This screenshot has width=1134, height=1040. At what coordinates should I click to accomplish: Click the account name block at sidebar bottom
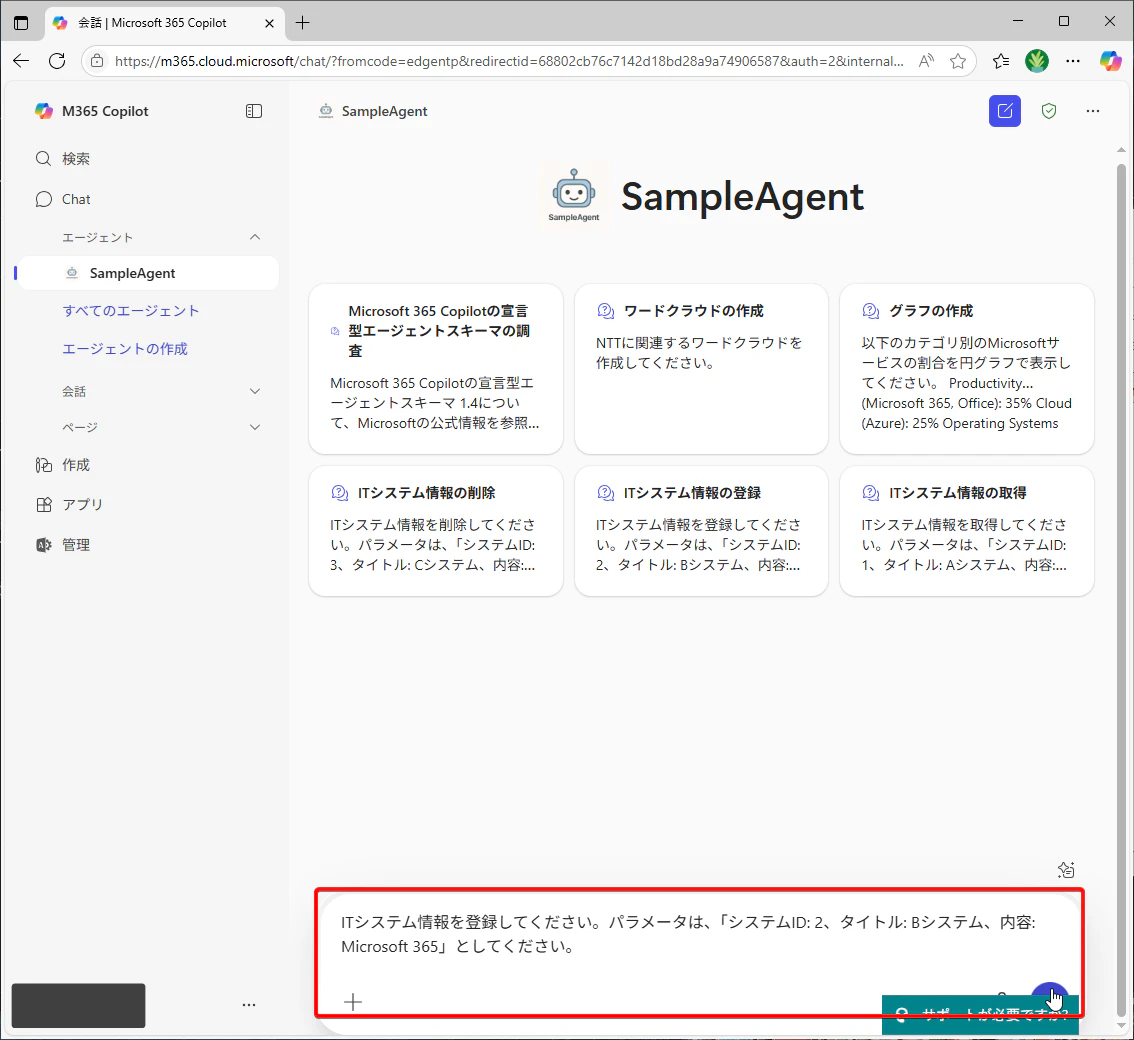78,1005
